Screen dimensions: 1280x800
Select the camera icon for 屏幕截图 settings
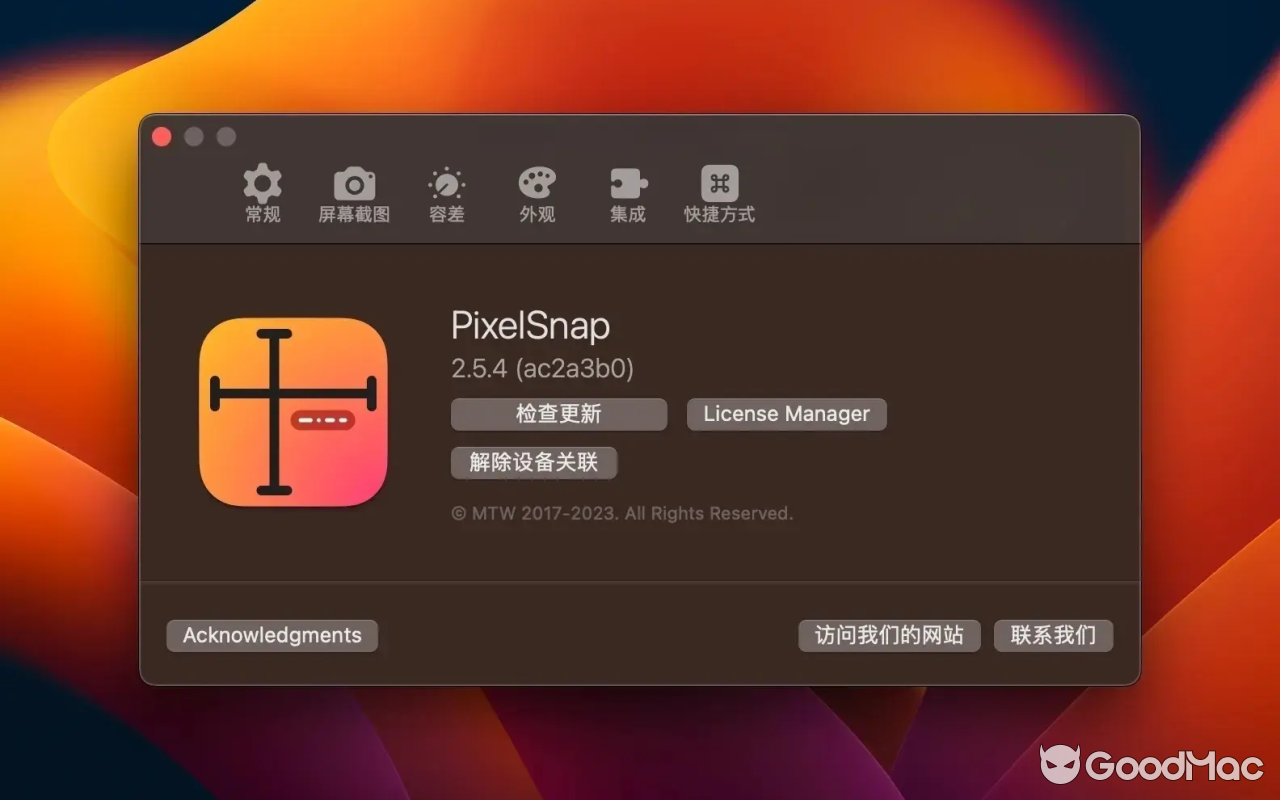(x=352, y=183)
